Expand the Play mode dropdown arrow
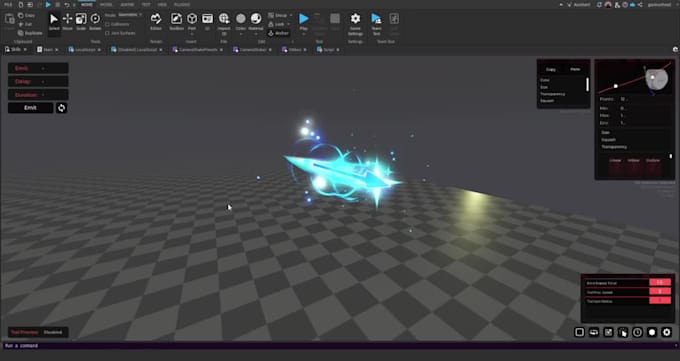Image resolution: width=680 pixels, height=361 pixels. (x=304, y=33)
